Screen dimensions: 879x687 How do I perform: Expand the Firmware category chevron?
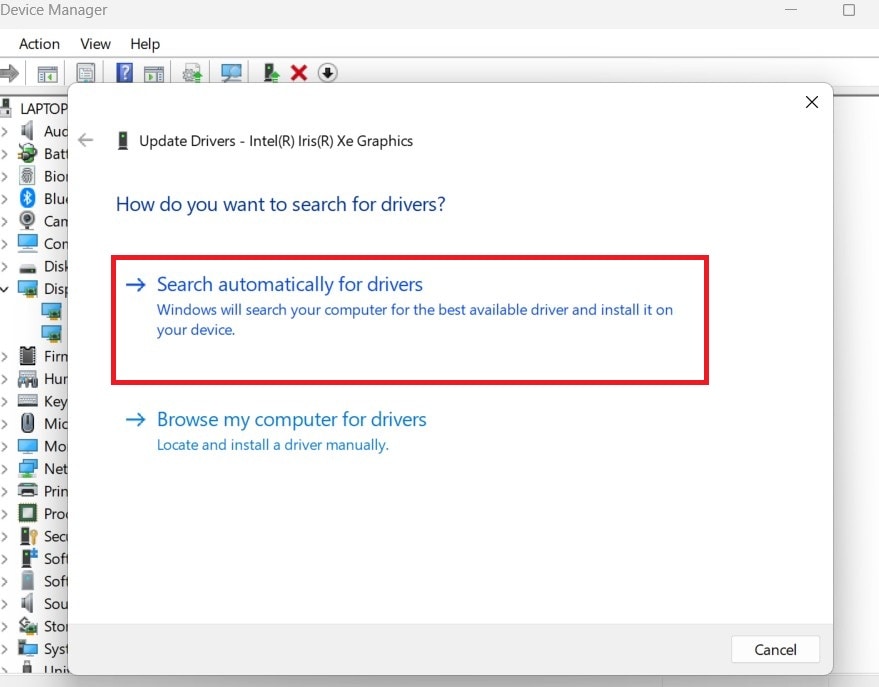(x=4, y=356)
